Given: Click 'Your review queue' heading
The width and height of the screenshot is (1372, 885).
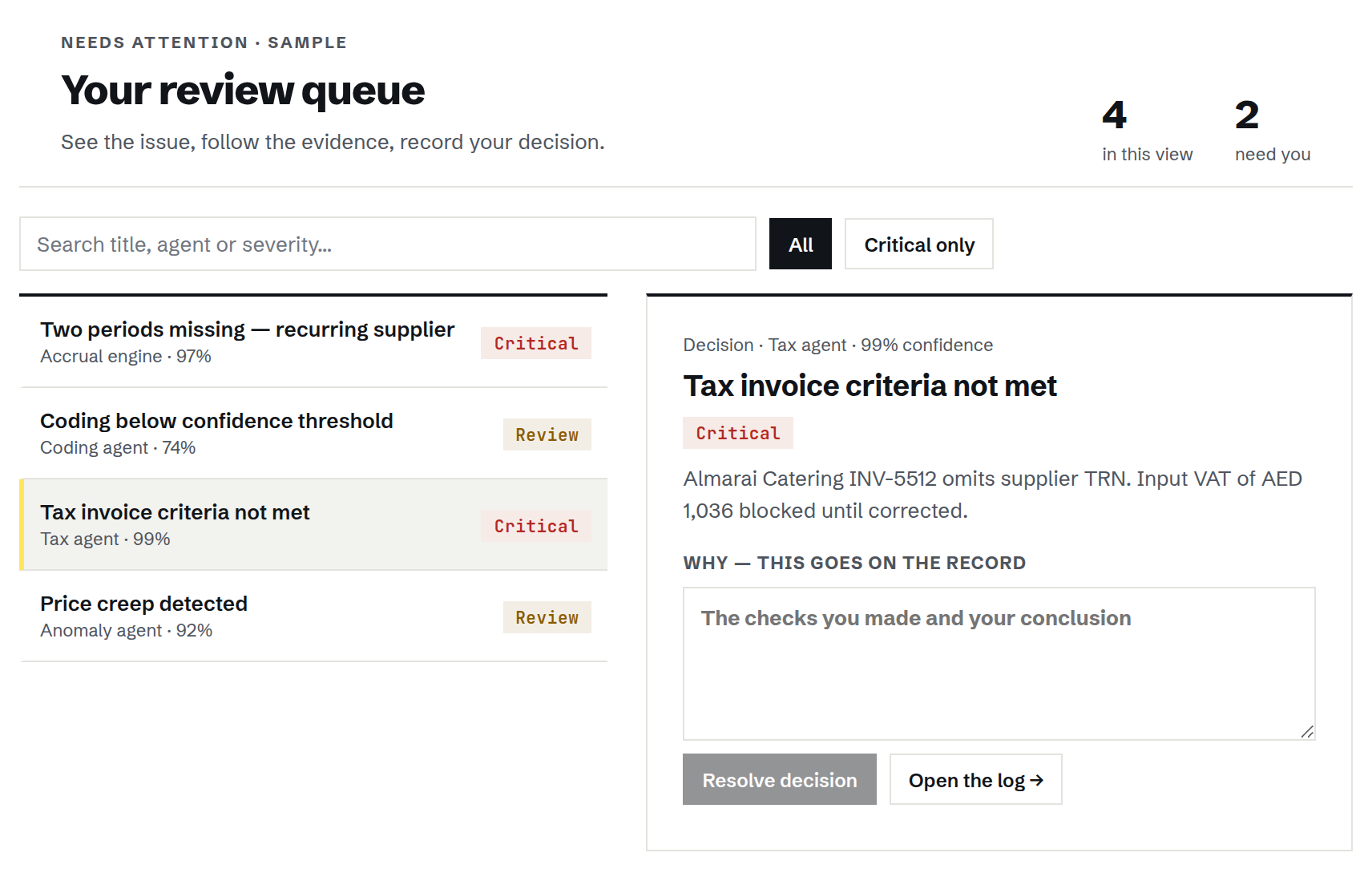Looking at the screenshot, I should tap(243, 90).
